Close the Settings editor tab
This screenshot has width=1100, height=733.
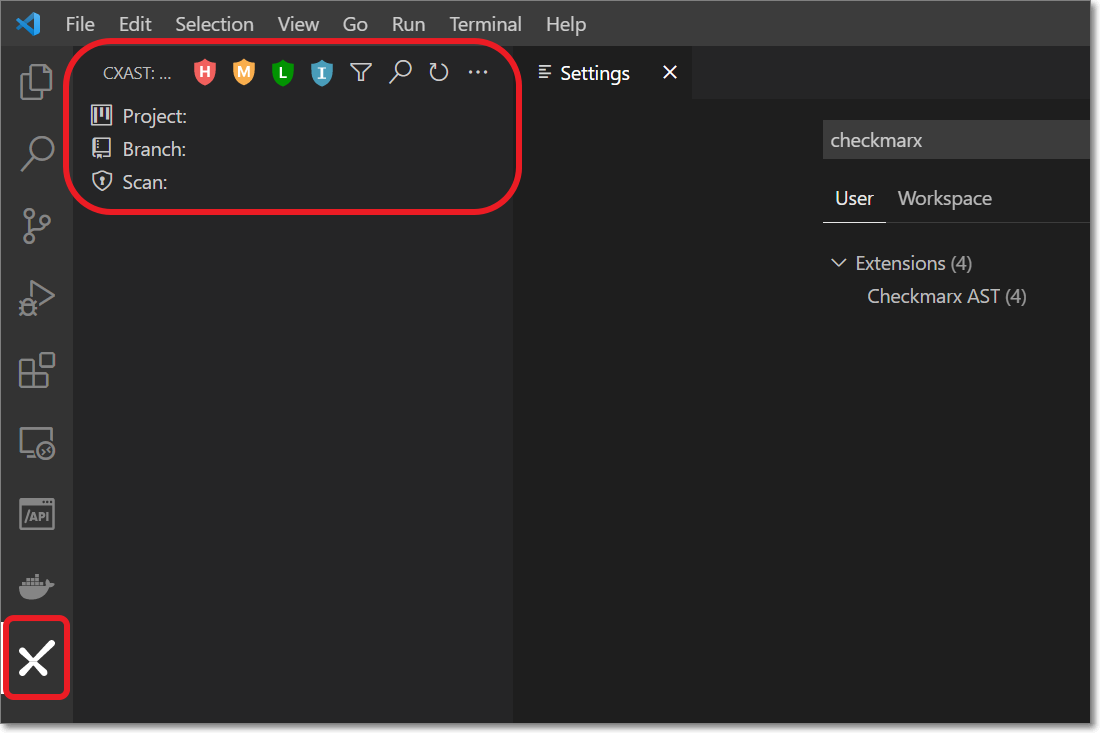(x=670, y=72)
